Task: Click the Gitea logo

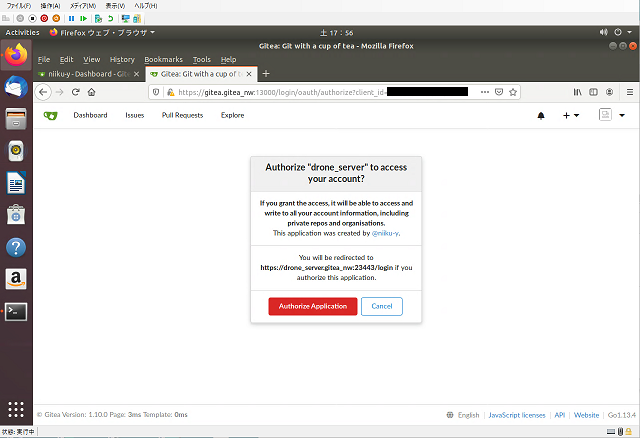Action: pos(51,116)
